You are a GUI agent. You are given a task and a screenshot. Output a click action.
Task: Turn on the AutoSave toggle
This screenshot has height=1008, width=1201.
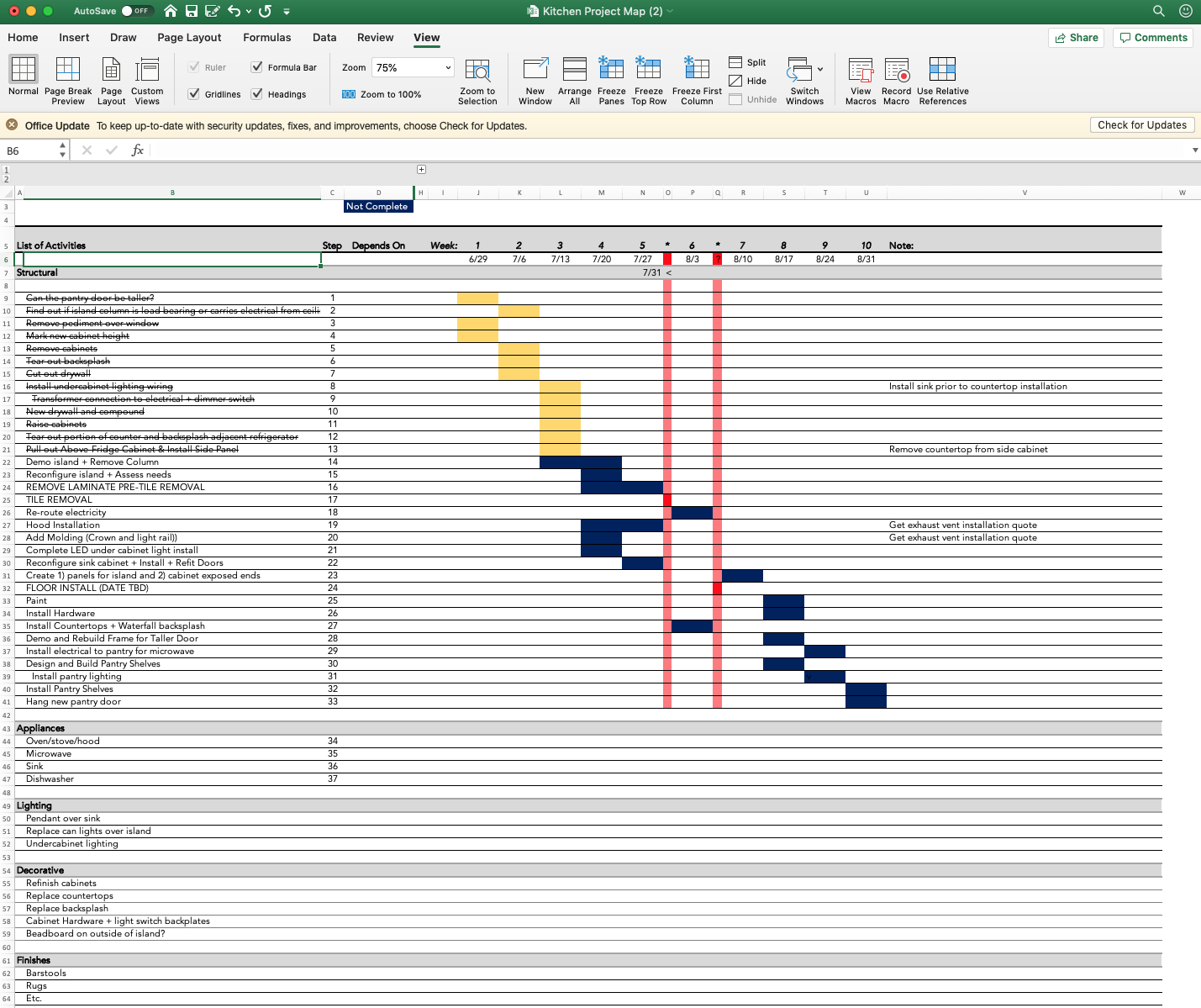coord(136,11)
